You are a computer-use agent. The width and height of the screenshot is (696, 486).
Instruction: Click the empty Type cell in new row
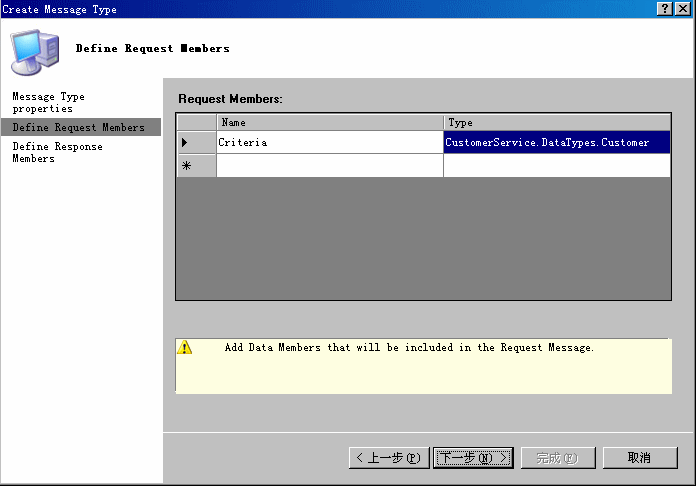point(557,166)
